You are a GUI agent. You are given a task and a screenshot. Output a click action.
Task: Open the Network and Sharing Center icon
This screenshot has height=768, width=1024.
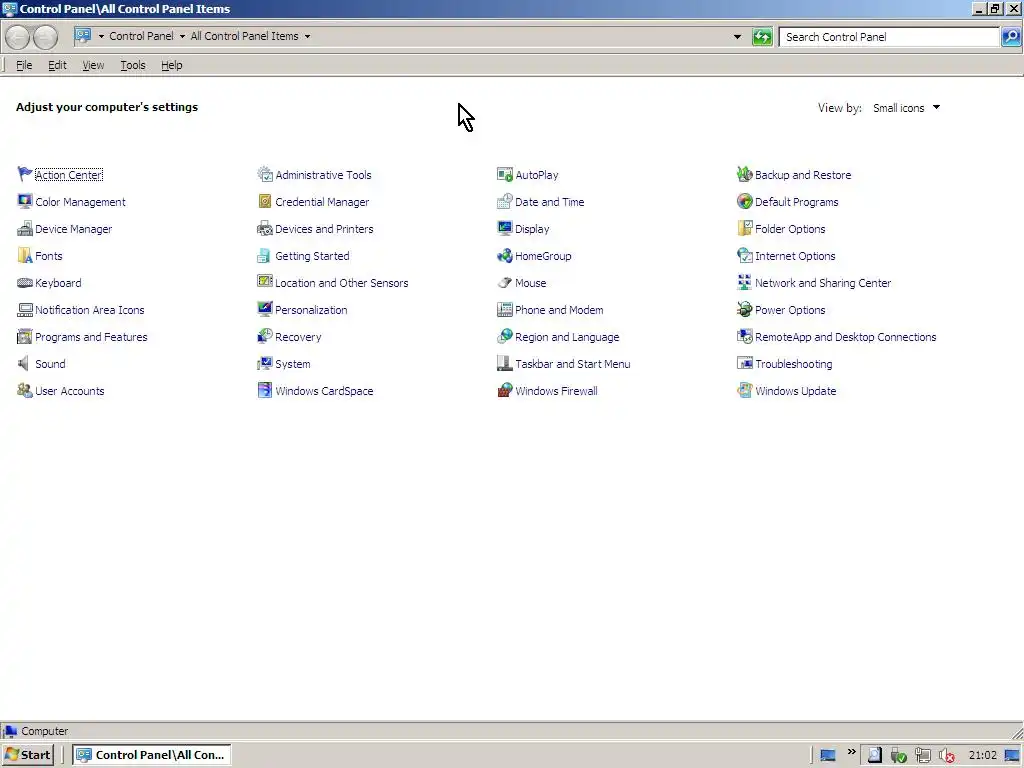click(744, 283)
